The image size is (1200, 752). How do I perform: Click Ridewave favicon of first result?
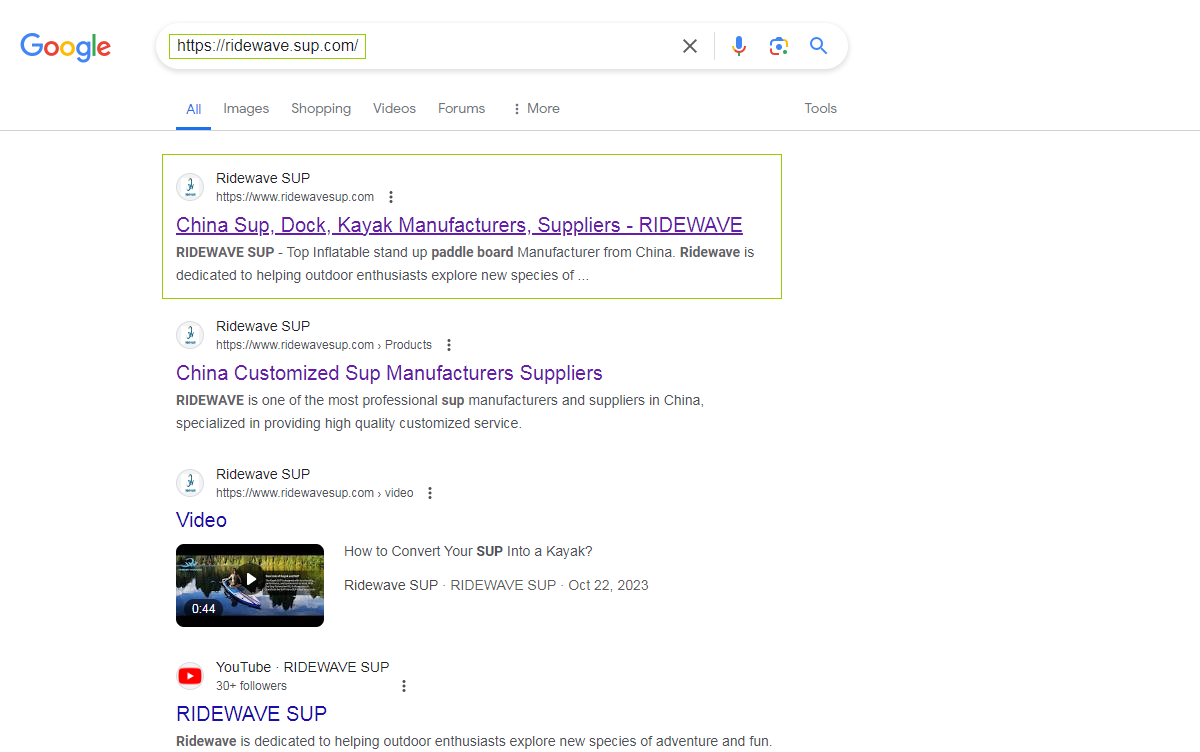tap(190, 187)
